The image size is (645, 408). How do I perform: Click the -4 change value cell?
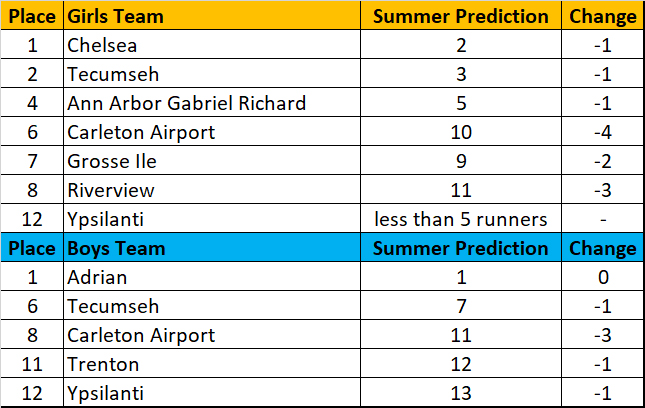tap(602, 132)
